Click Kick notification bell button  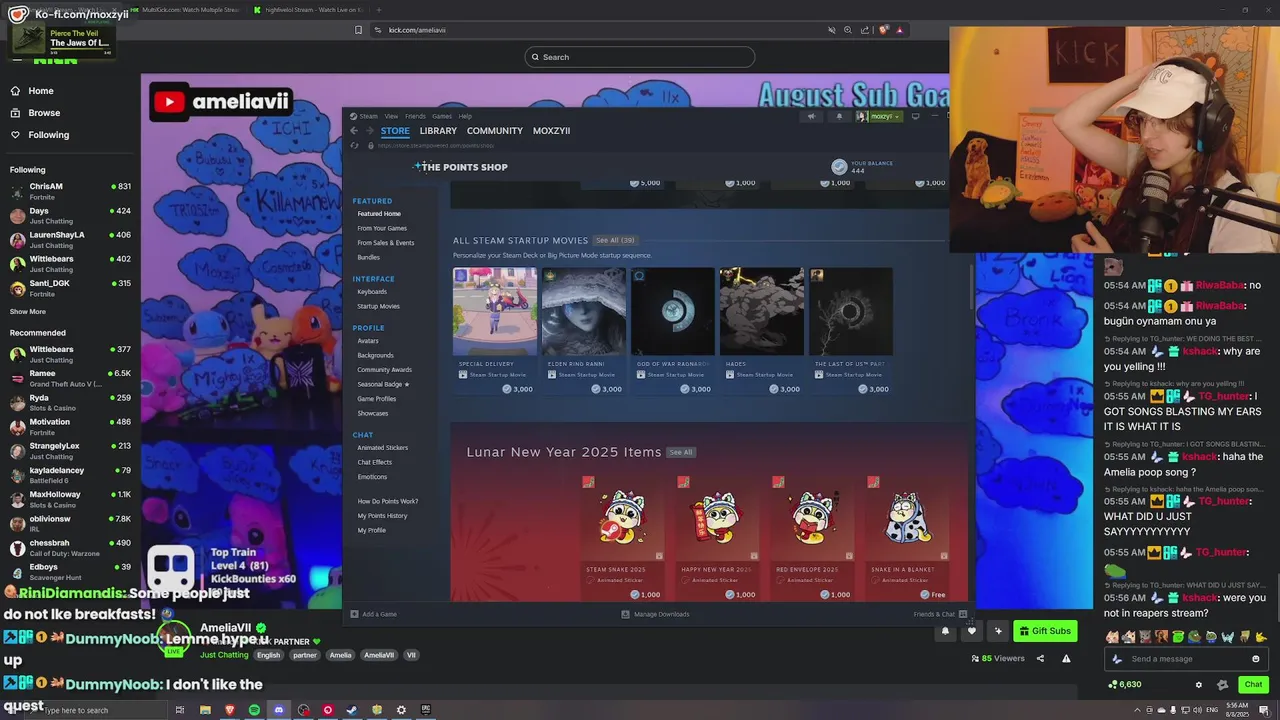tap(945, 631)
